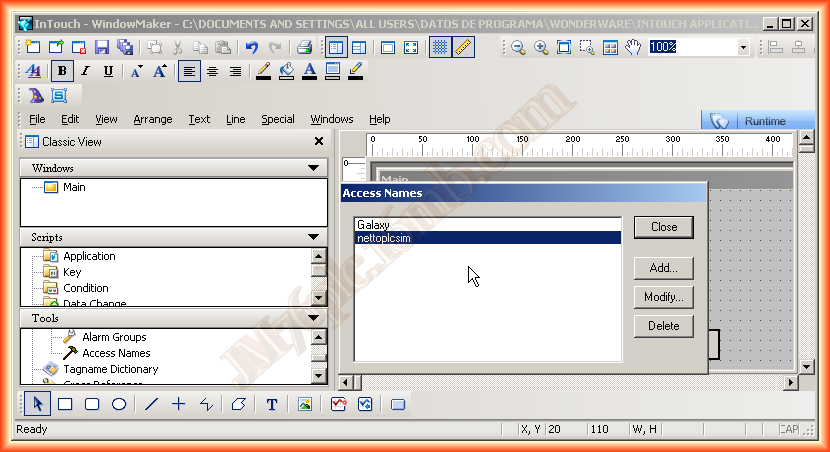
Task: Select the Ellipse drawing tool
Action: tap(118, 404)
